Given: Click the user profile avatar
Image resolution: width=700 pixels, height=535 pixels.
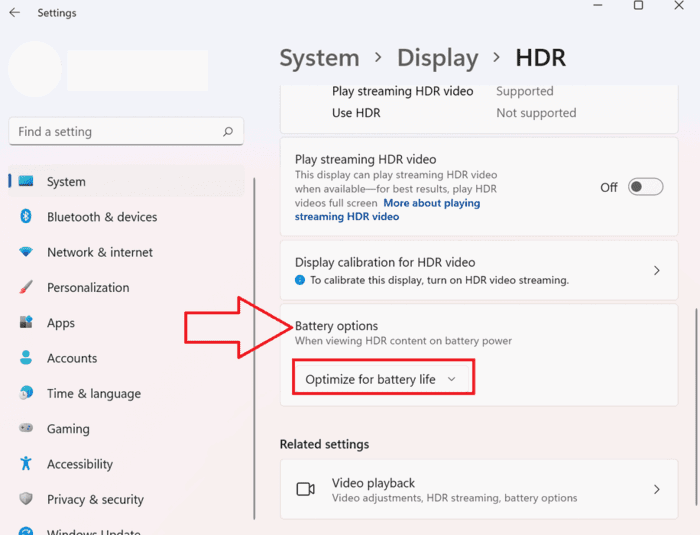Looking at the screenshot, I should click(x=35, y=69).
